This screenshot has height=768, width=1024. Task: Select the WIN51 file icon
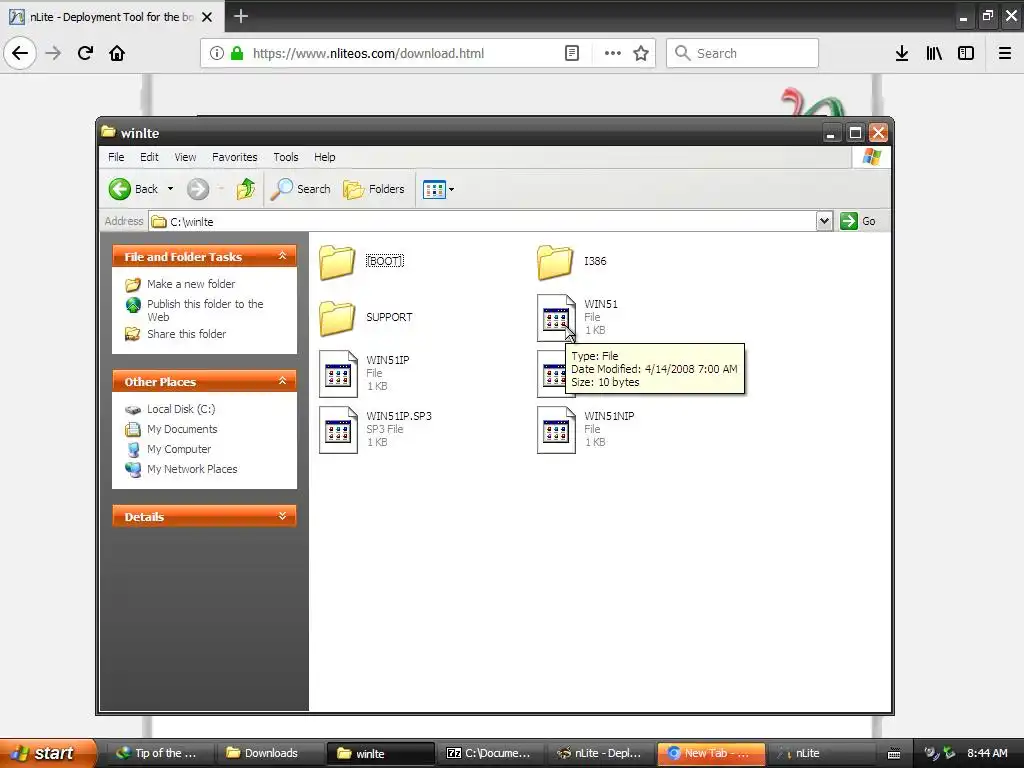point(556,318)
